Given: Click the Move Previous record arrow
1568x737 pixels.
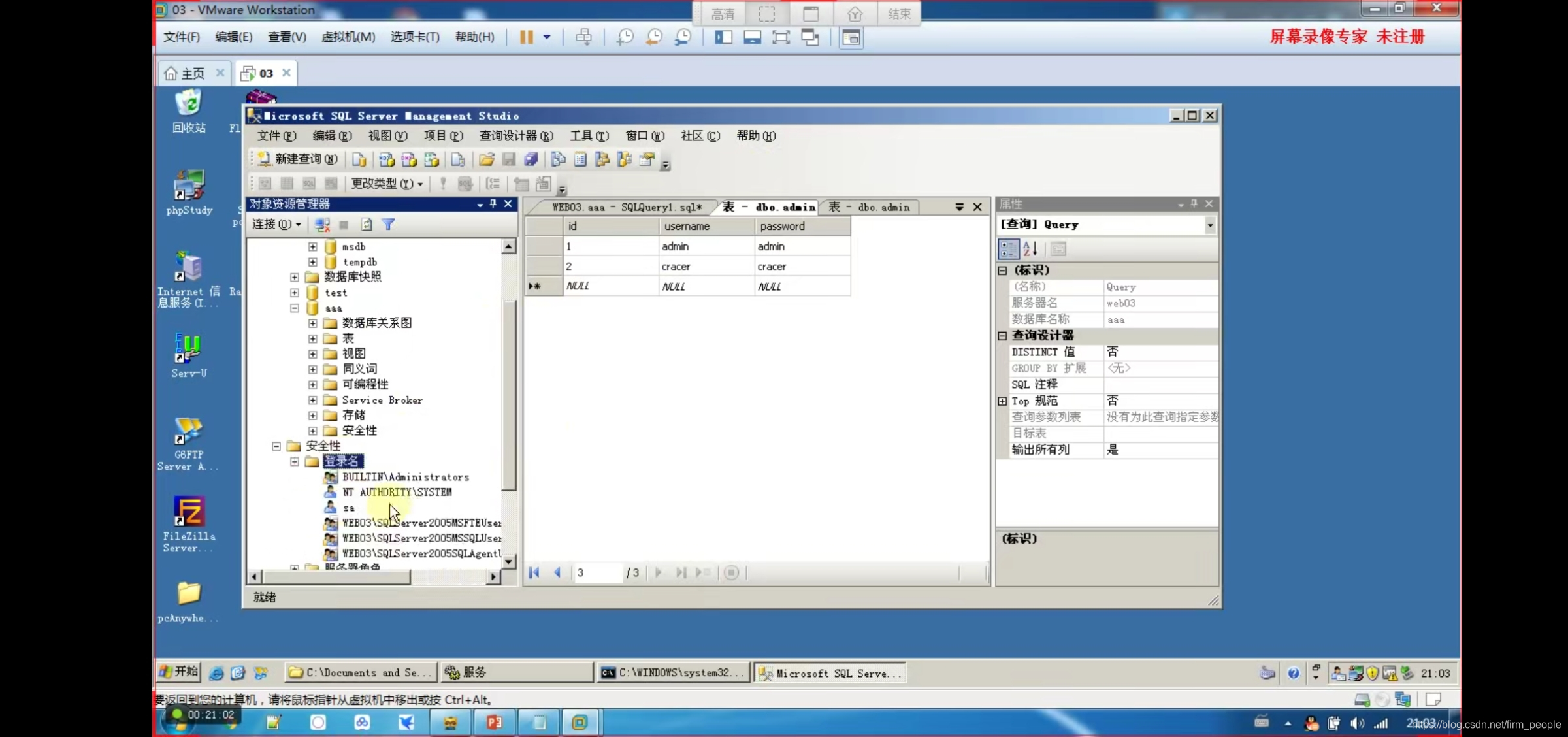Looking at the screenshot, I should tap(557, 572).
